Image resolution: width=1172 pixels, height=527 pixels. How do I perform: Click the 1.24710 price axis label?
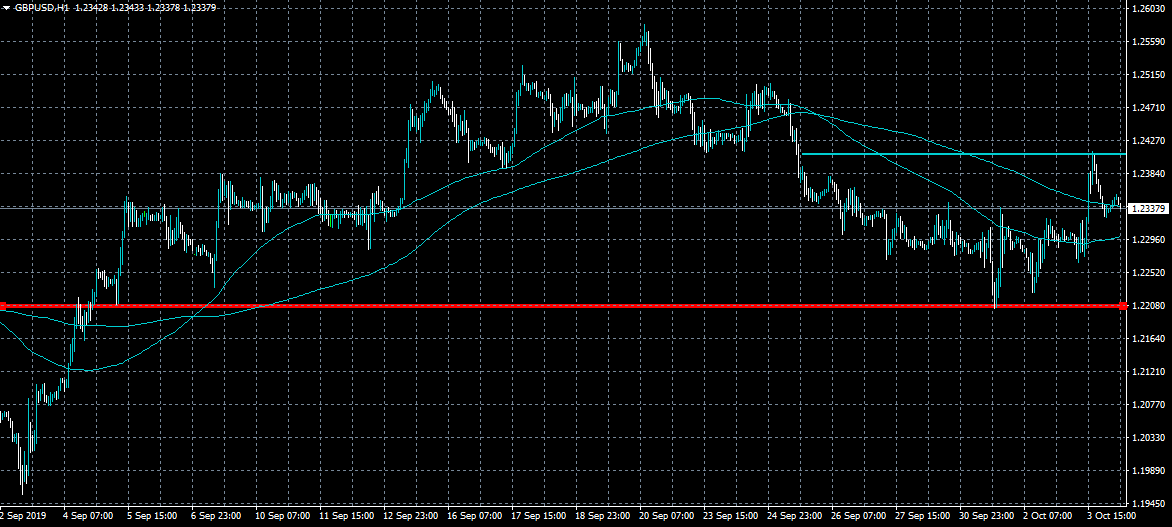pyautogui.click(x=1148, y=108)
